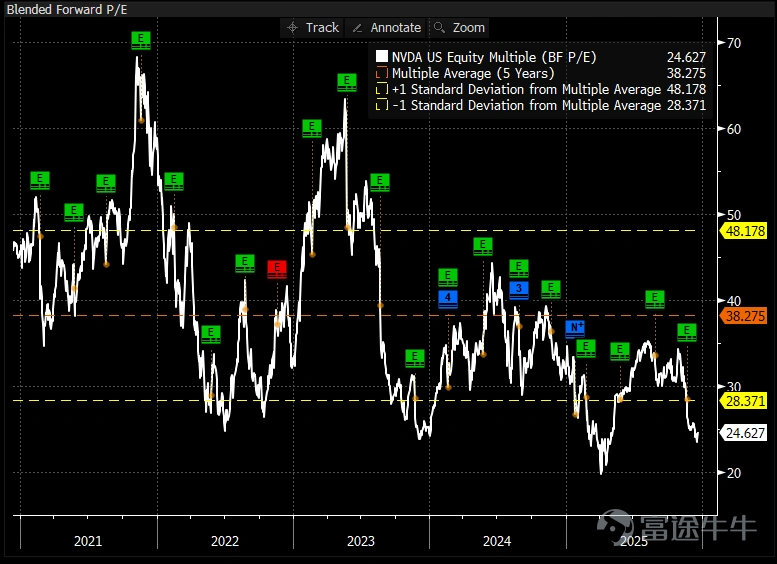Click the 38.275 orange axis label
Viewport: 777px width, 564px height.
click(743, 316)
